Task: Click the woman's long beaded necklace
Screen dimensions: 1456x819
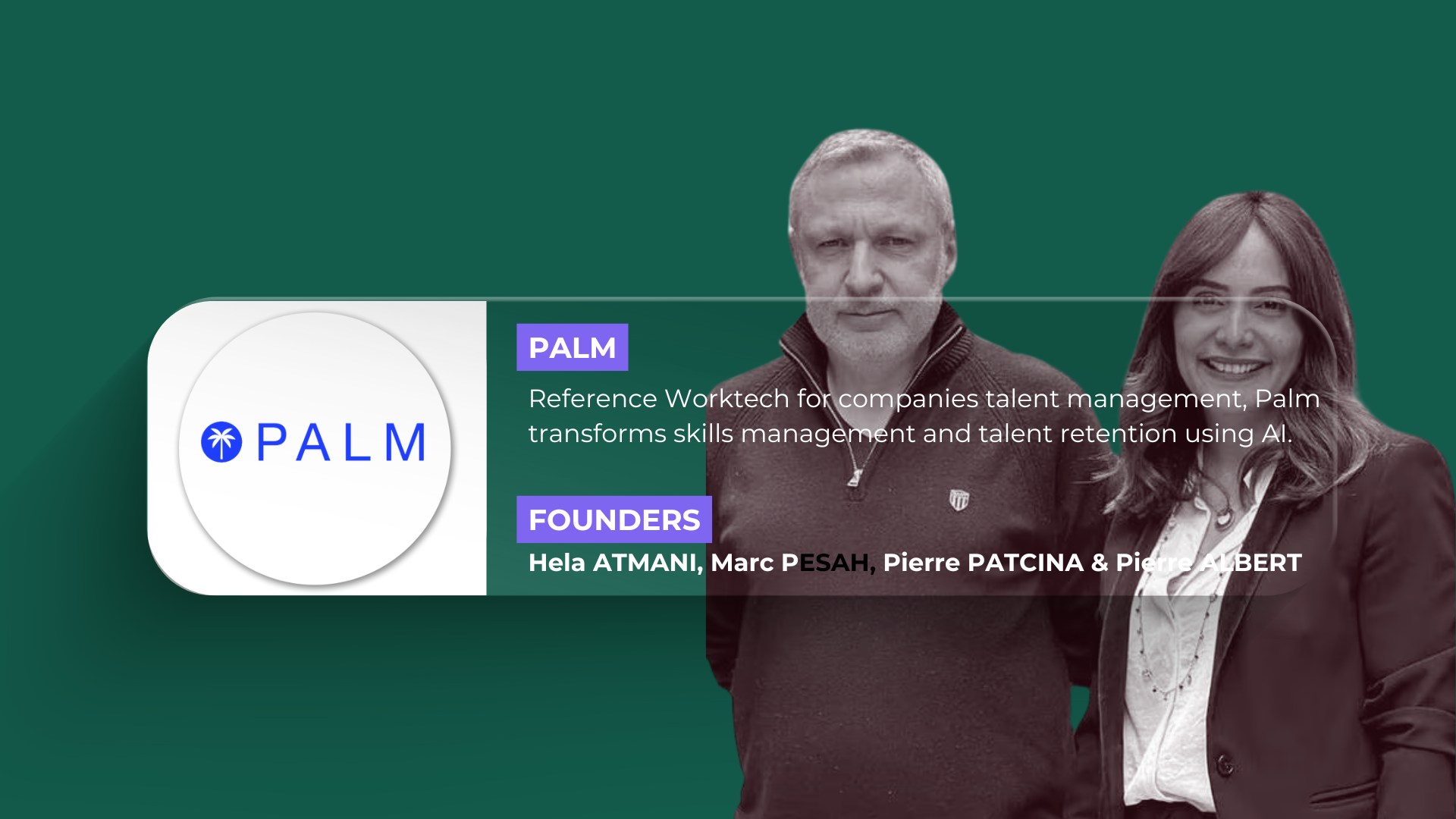Action: tap(1172, 607)
